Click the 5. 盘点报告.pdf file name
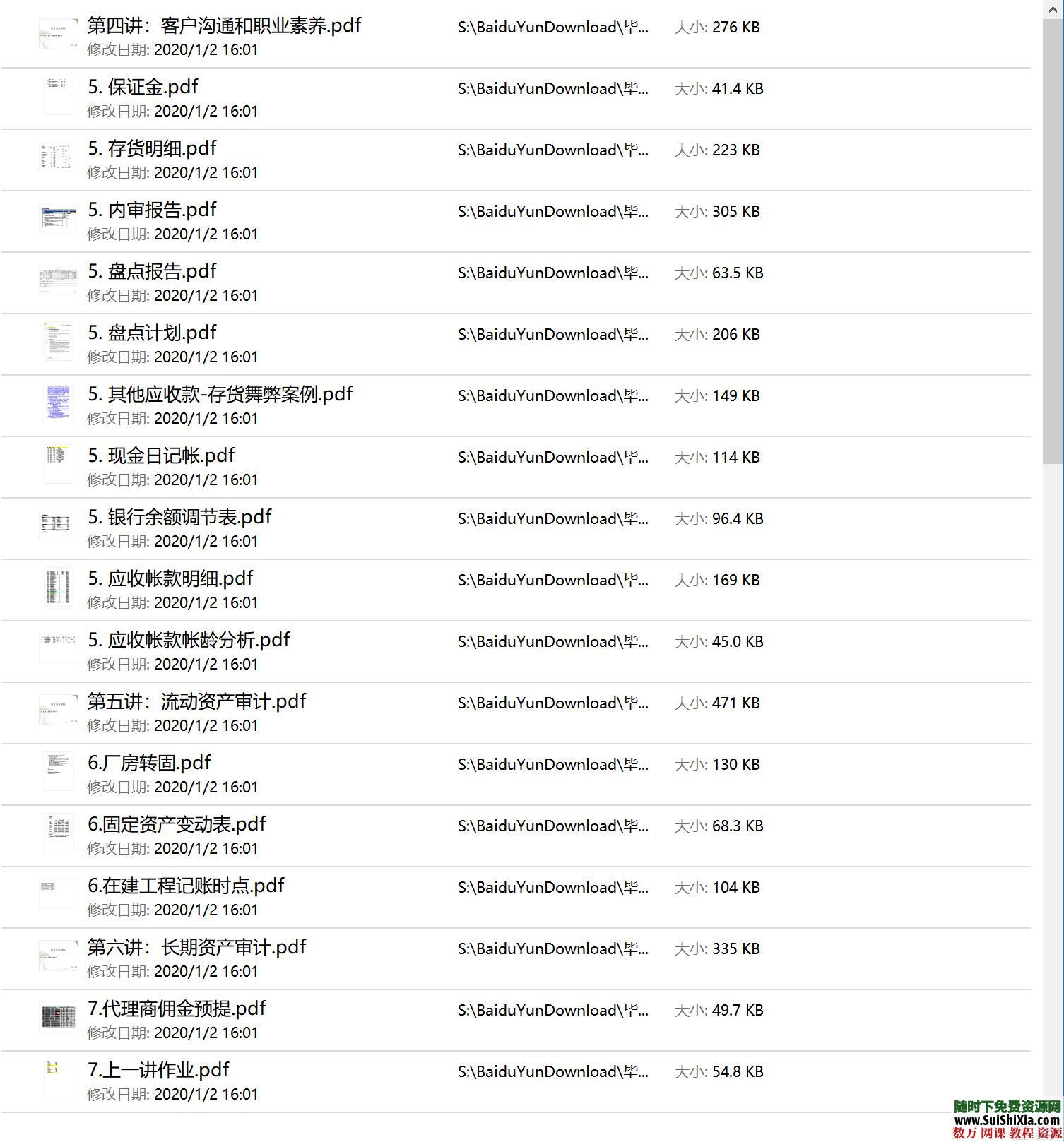Screen dimensions: 1064x1142 pyautogui.click(x=152, y=272)
